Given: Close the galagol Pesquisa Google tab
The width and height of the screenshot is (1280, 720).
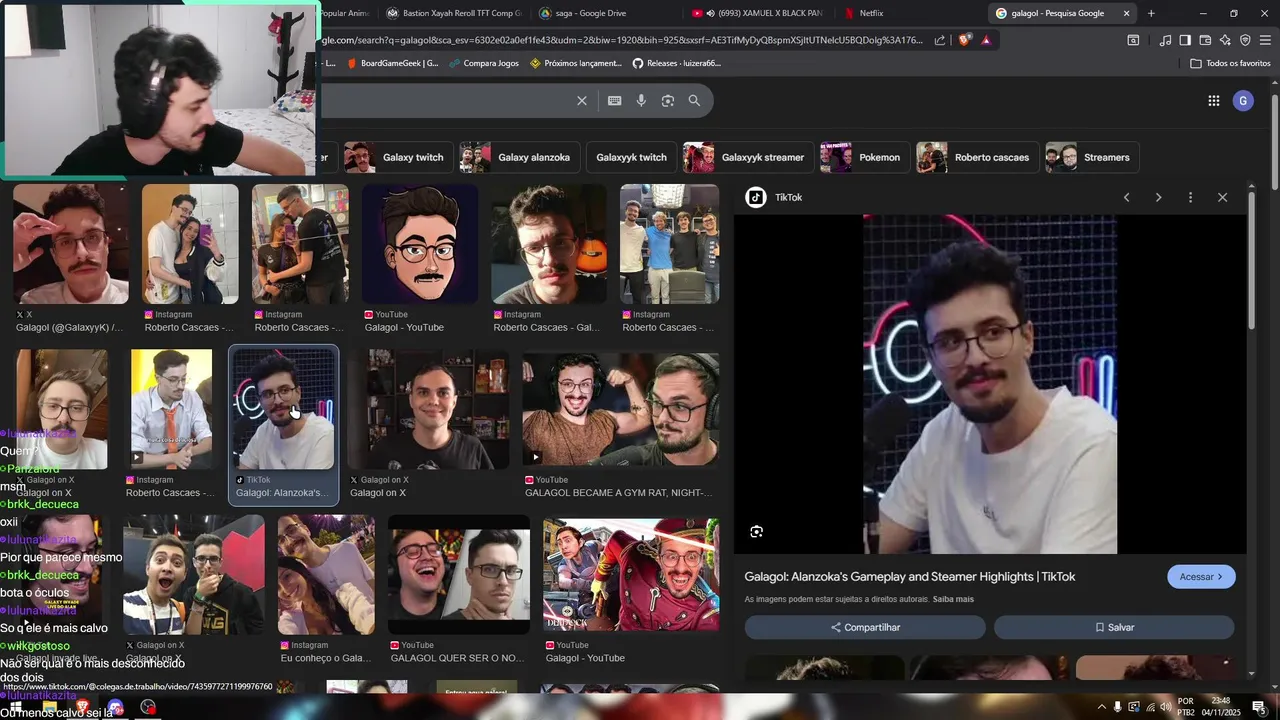Looking at the screenshot, I should click(x=1127, y=13).
